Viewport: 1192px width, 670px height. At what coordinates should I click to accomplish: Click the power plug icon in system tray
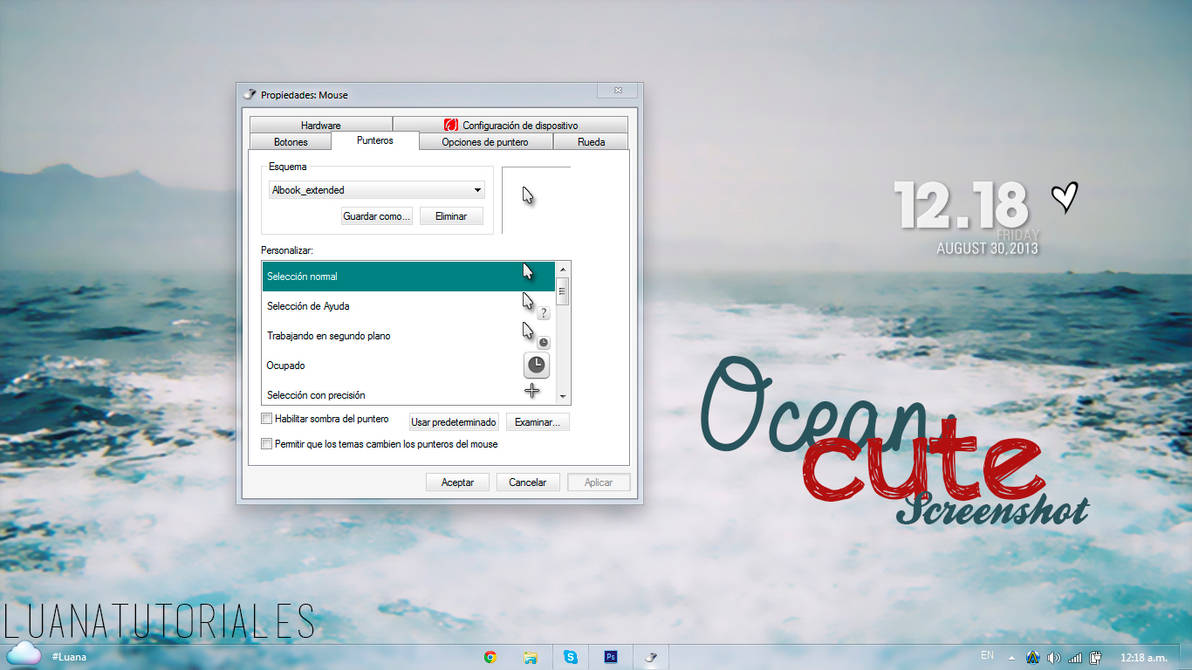pyautogui.click(x=1094, y=658)
